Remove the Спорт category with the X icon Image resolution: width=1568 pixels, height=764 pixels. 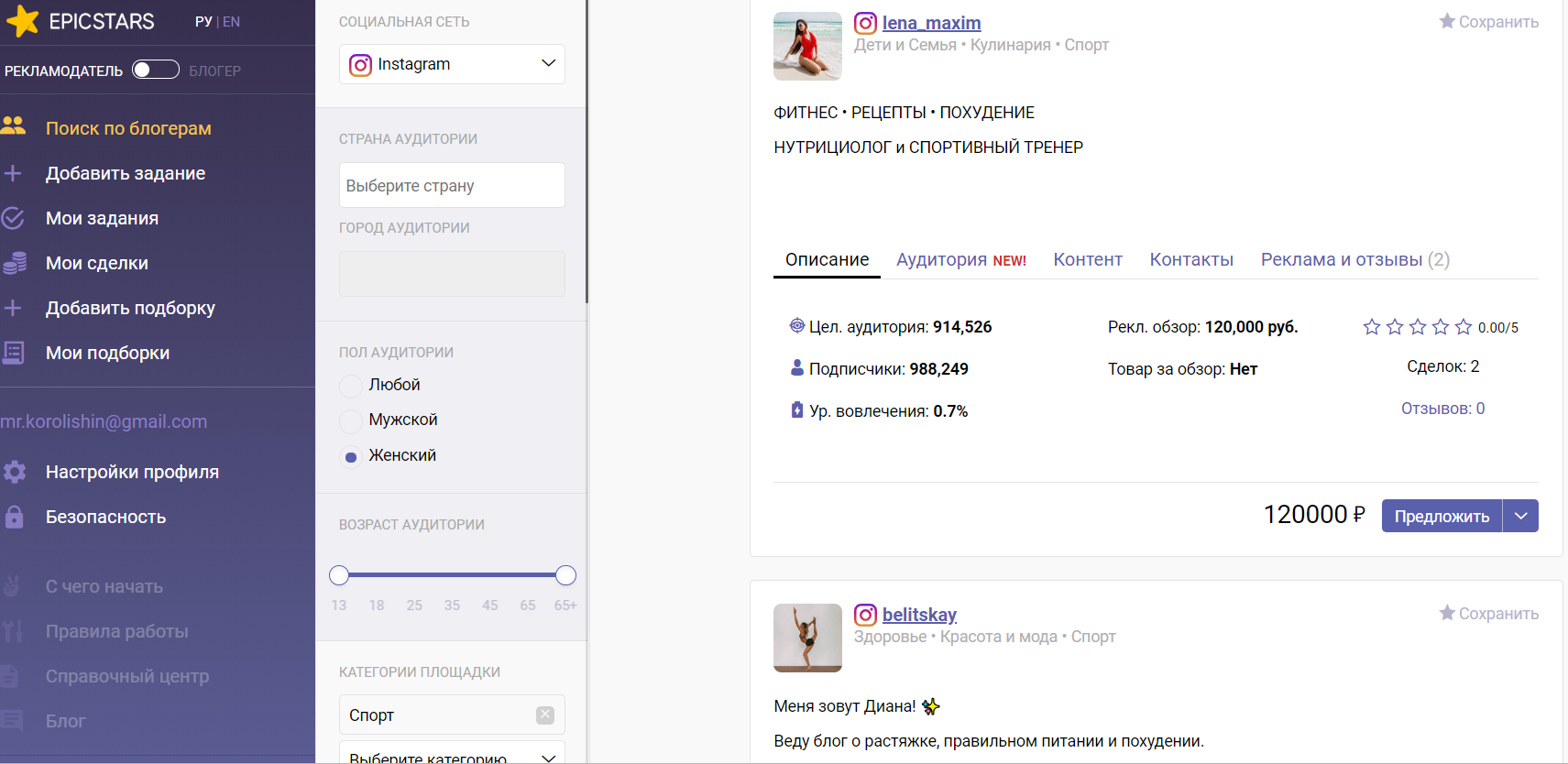click(x=545, y=715)
